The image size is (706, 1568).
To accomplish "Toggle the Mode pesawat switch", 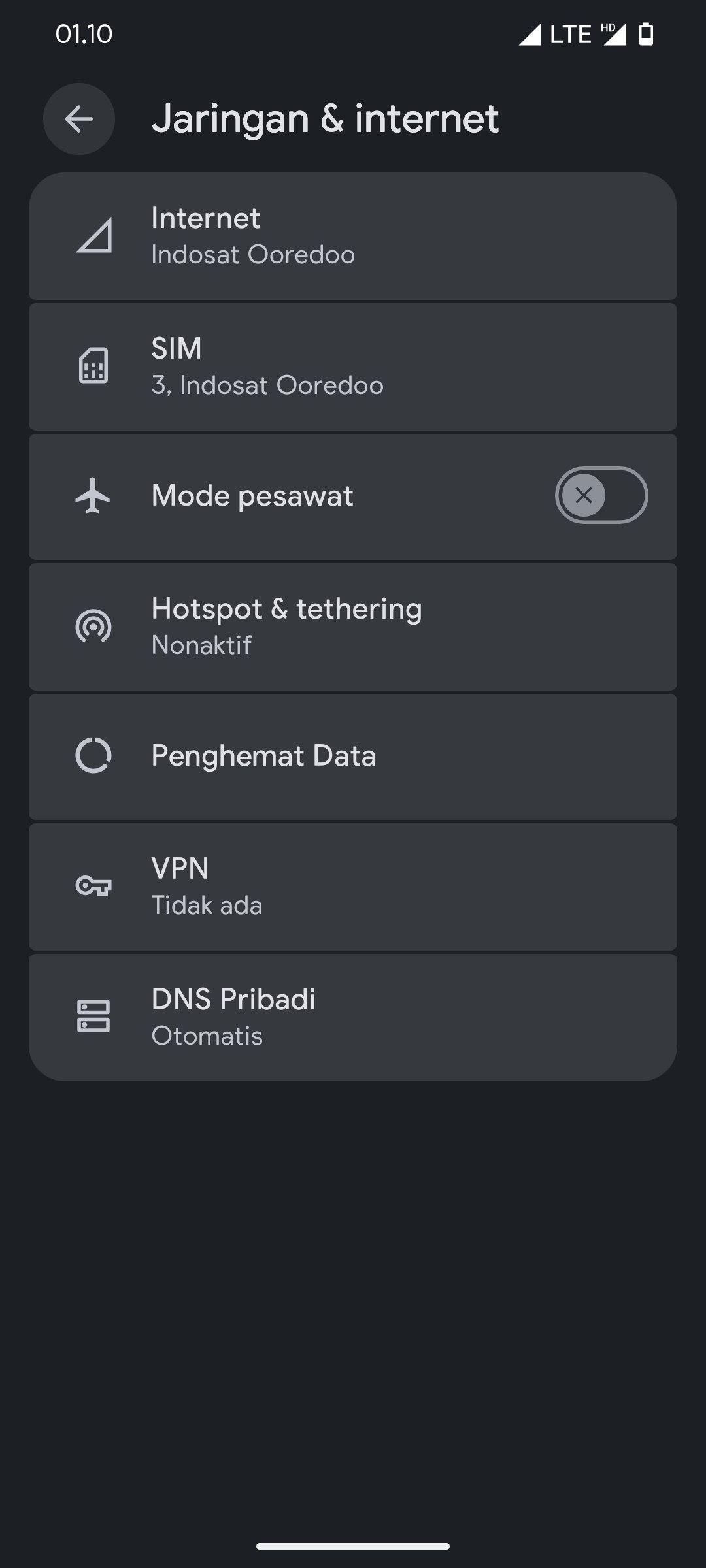I will pos(601,495).
